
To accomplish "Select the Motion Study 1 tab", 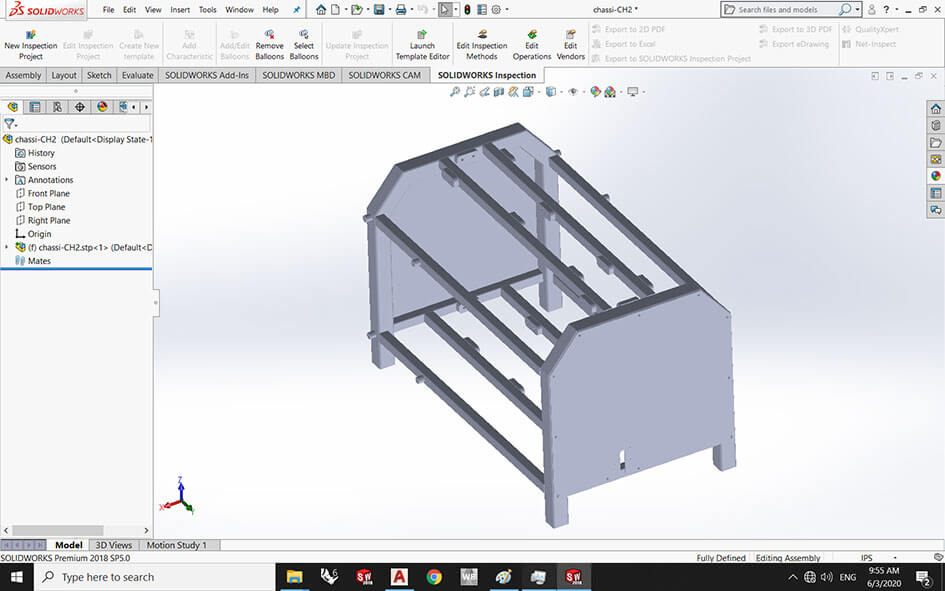I will (177, 545).
